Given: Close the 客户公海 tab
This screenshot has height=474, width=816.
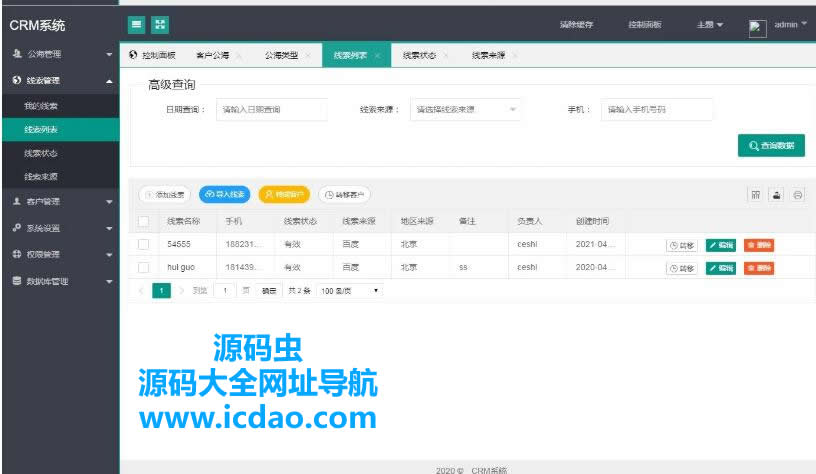Looking at the screenshot, I should click(239, 56).
